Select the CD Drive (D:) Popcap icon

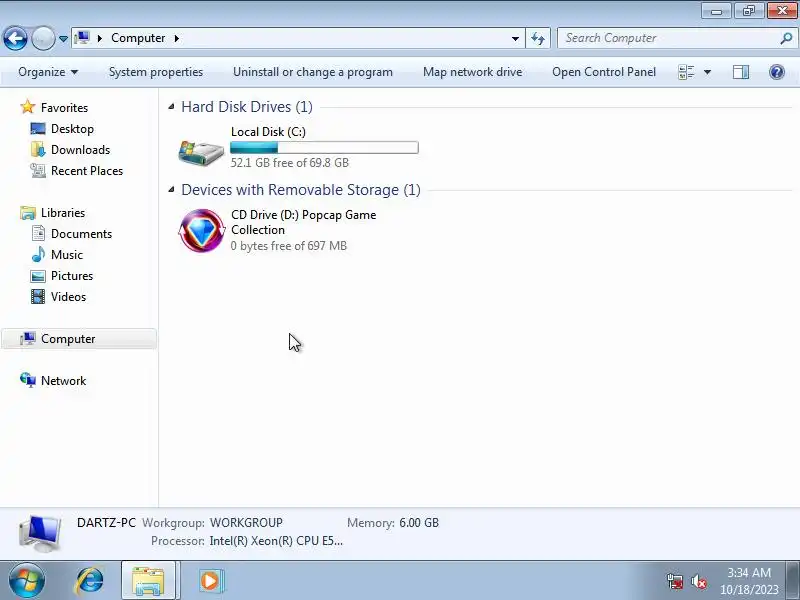coord(202,231)
